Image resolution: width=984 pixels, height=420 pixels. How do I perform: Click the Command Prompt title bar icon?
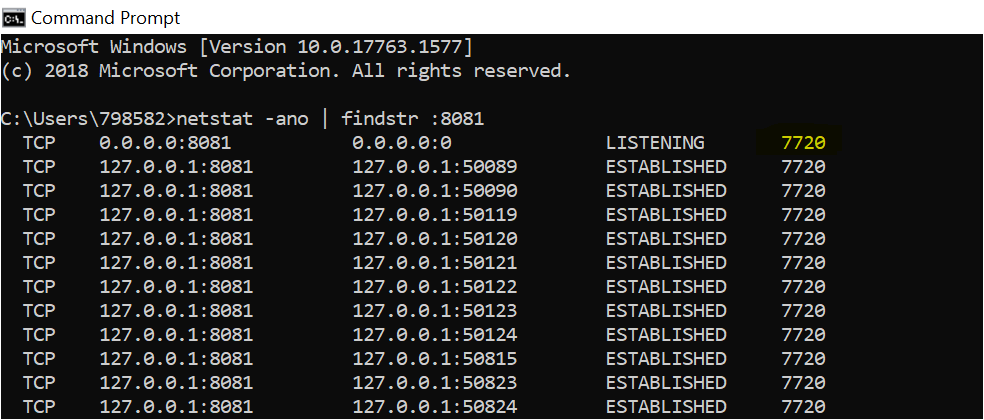tap(13, 18)
